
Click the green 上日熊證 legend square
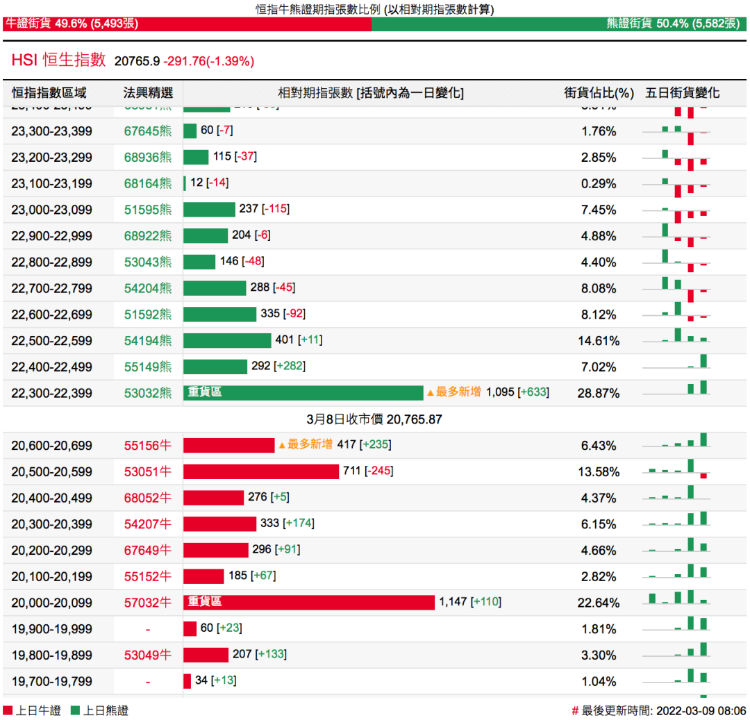point(75,710)
